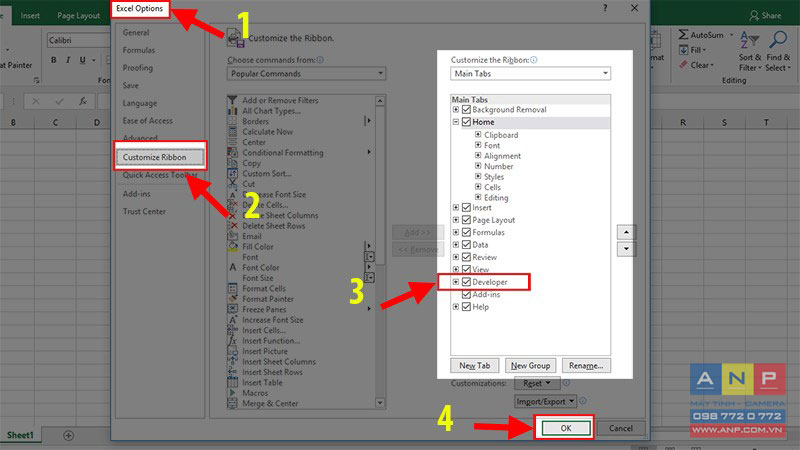The width and height of the screenshot is (800, 450).
Task: Uncheck the Background Removal checkbox
Action: tap(466, 110)
